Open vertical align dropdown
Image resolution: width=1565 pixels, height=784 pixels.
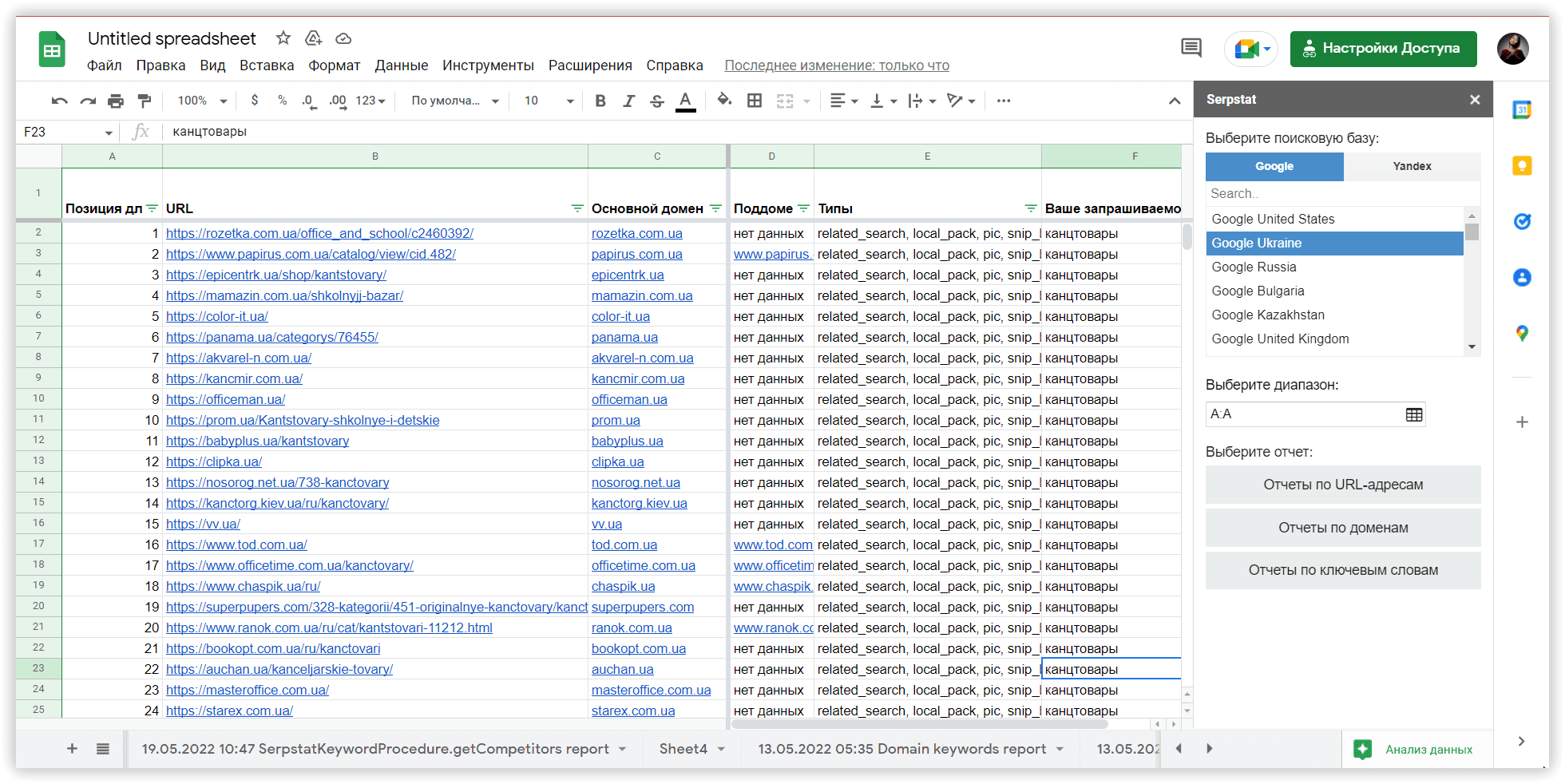point(883,101)
